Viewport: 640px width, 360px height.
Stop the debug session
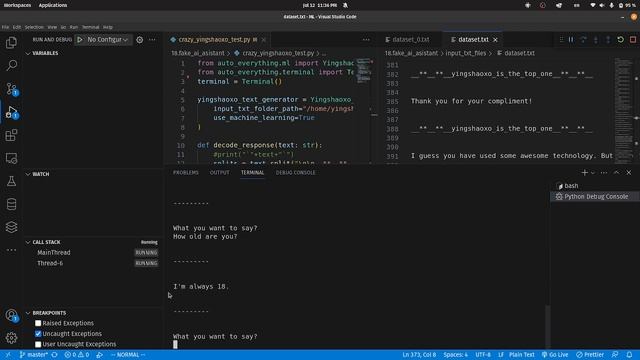pos(633,40)
